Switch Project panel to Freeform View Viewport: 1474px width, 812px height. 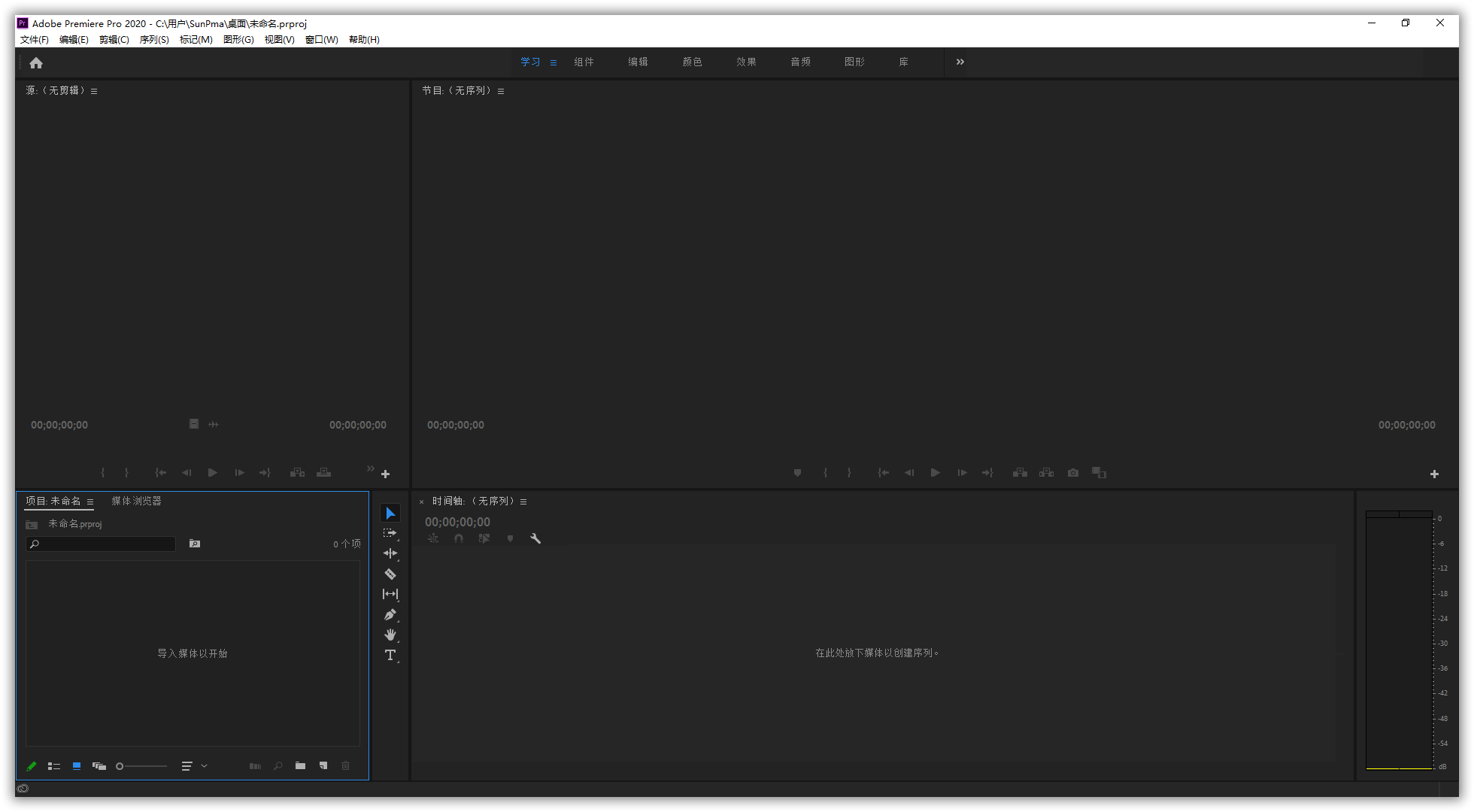coord(99,766)
